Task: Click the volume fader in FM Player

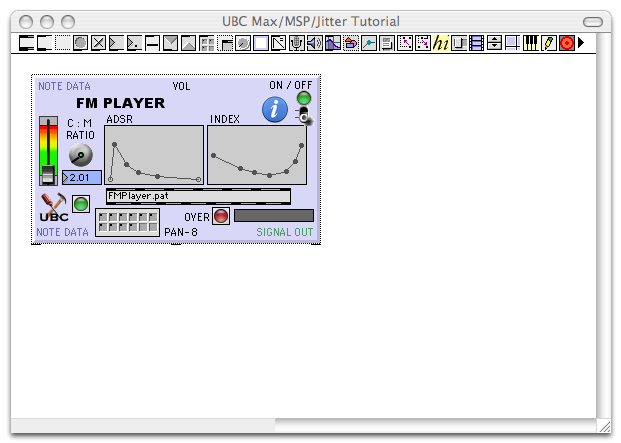Action: point(48,151)
